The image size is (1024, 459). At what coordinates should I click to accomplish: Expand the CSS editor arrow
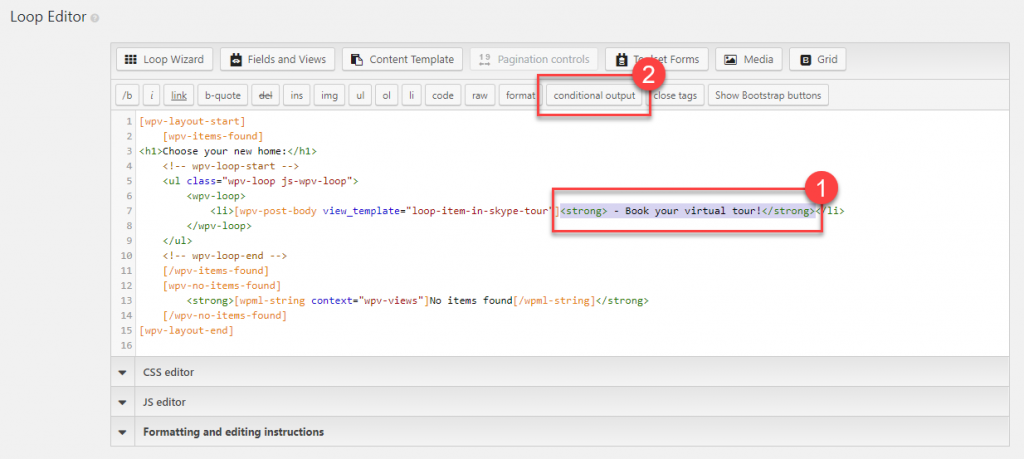pos(122,372)
